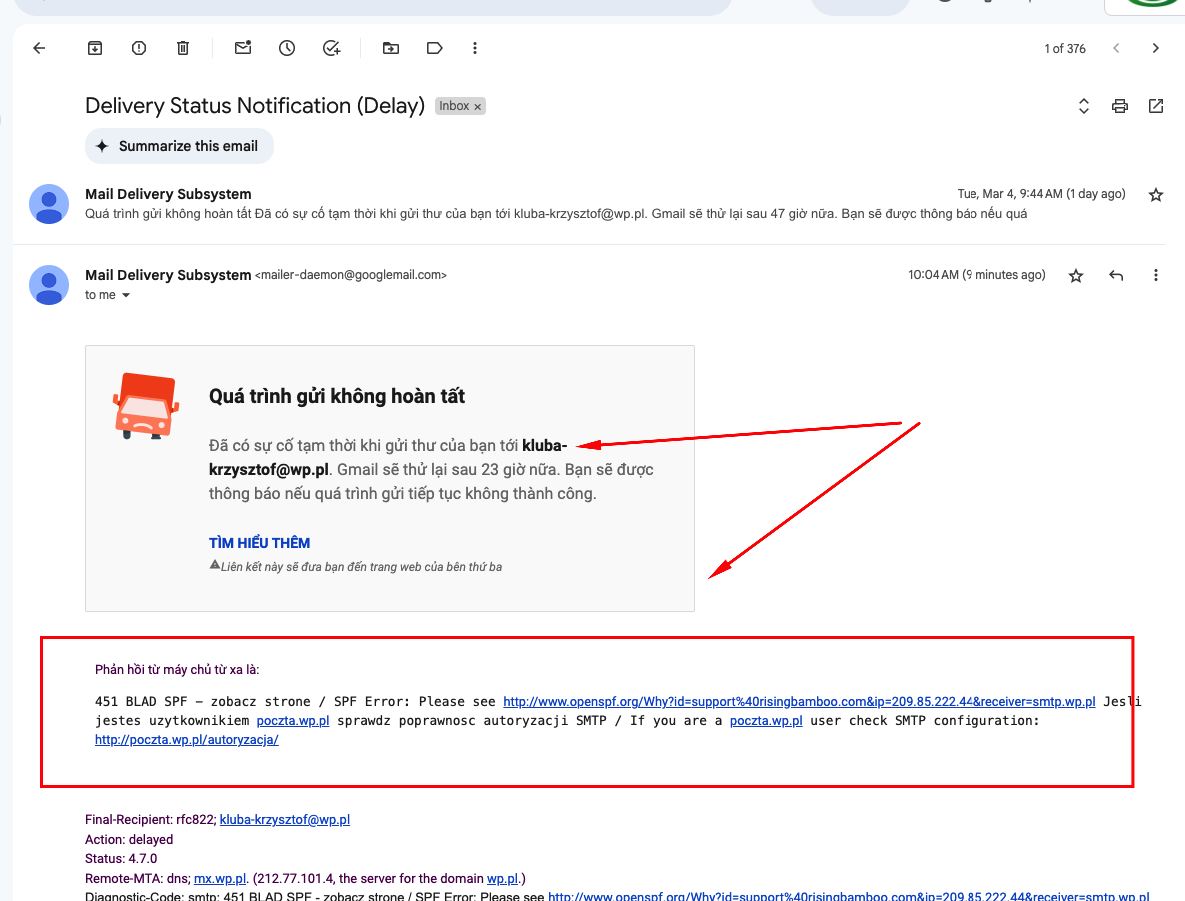1185x901 pixels.
Task: Open the Labels icon in the toolbar
Action: pyautogui.click(x=435, y=48)
